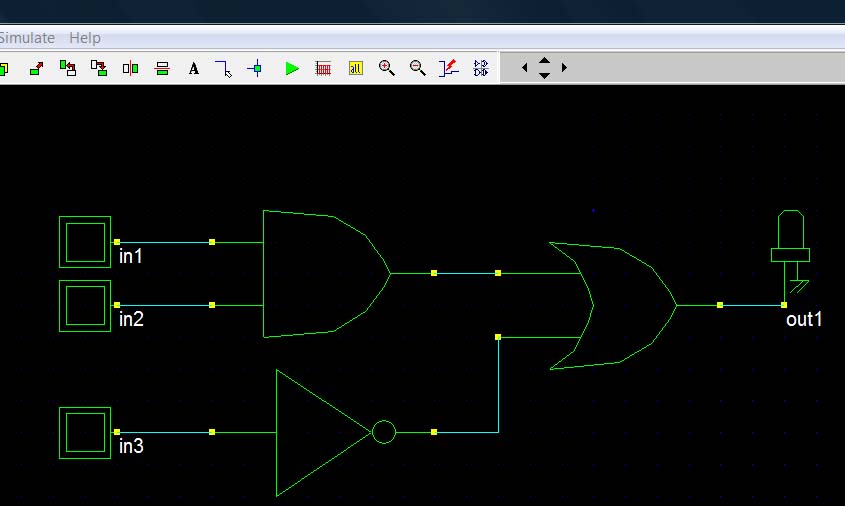Image resolution: width=845 pixels, height=506 pixels.
Task: Click the Rotate Right tool icon
Action: [99, 68]
